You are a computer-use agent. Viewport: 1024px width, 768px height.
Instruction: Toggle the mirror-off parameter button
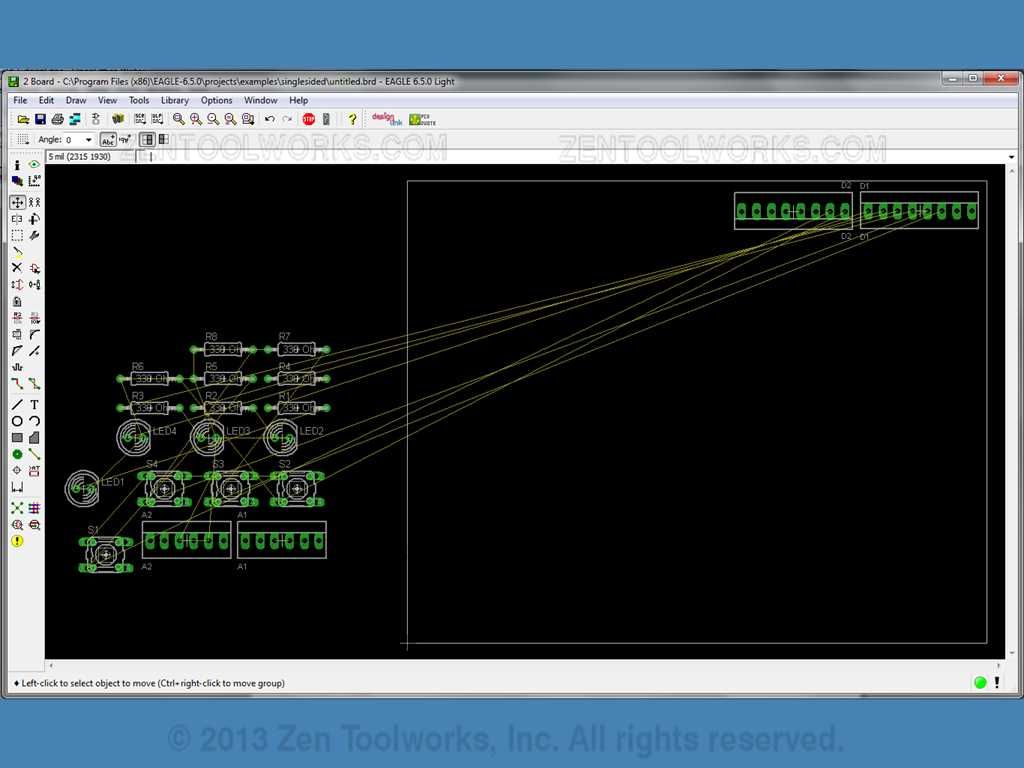coord(148,139)
